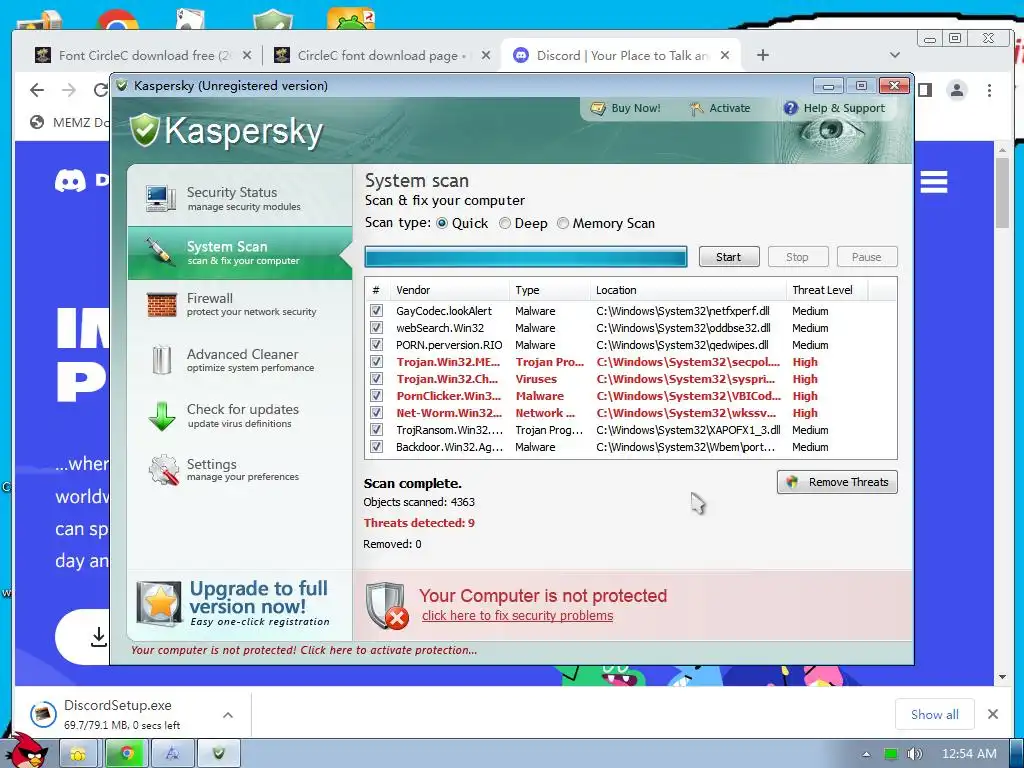The height and width of the screenshot is (768, 1024).
Task: Uncheck the GayCodec.lookAlert threat row
Action: tap(376, 310)
